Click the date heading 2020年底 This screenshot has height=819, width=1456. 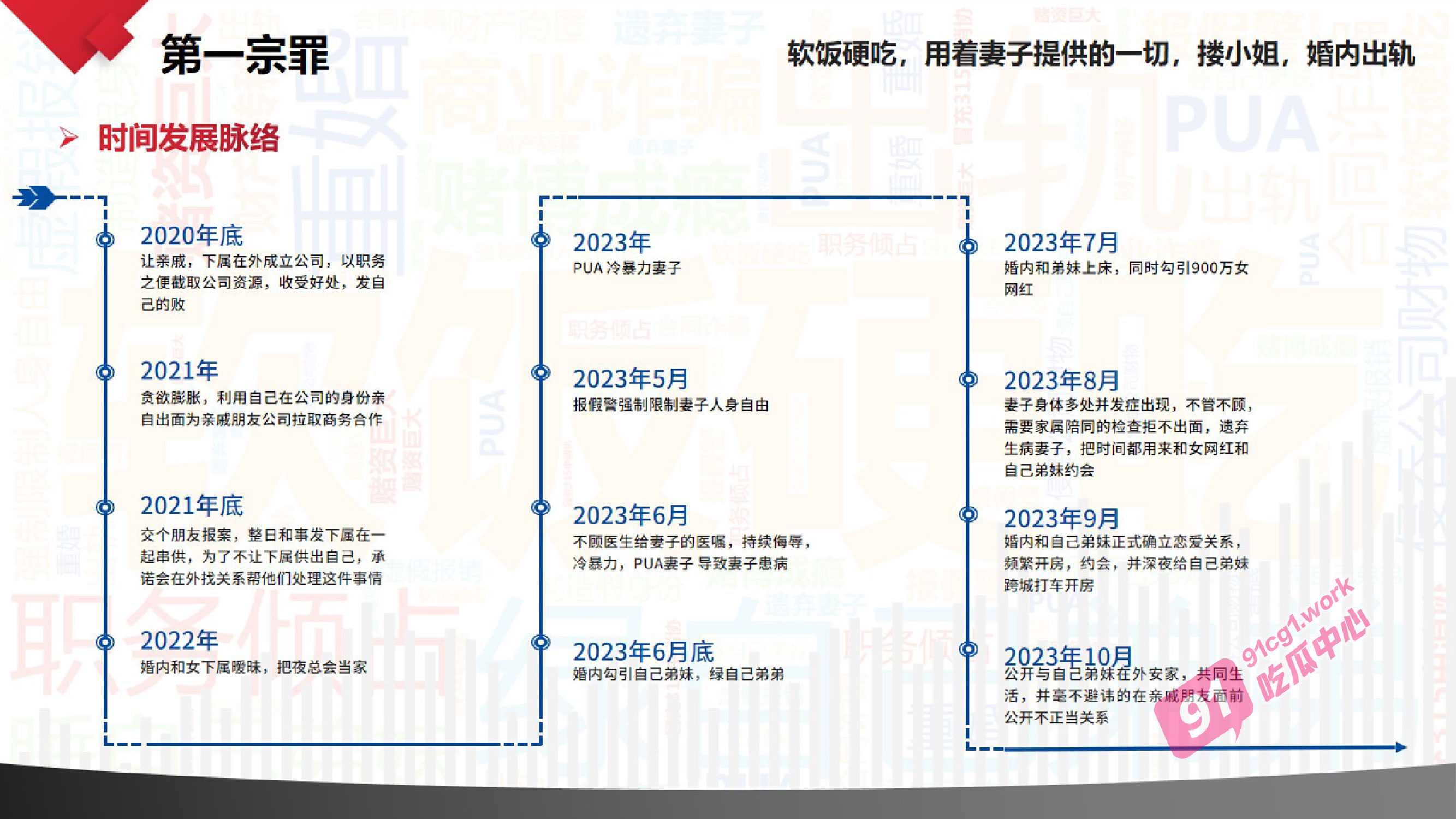tap(192, 236)
